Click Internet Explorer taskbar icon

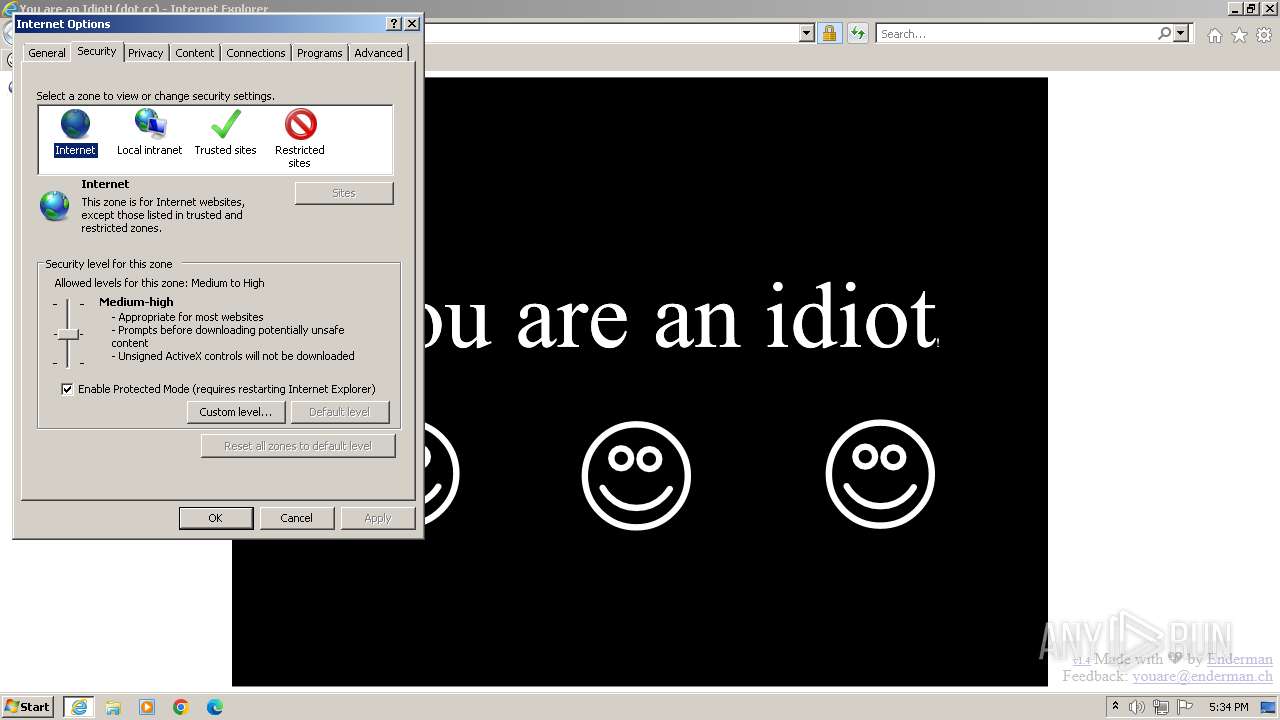(x=79, y=707)
